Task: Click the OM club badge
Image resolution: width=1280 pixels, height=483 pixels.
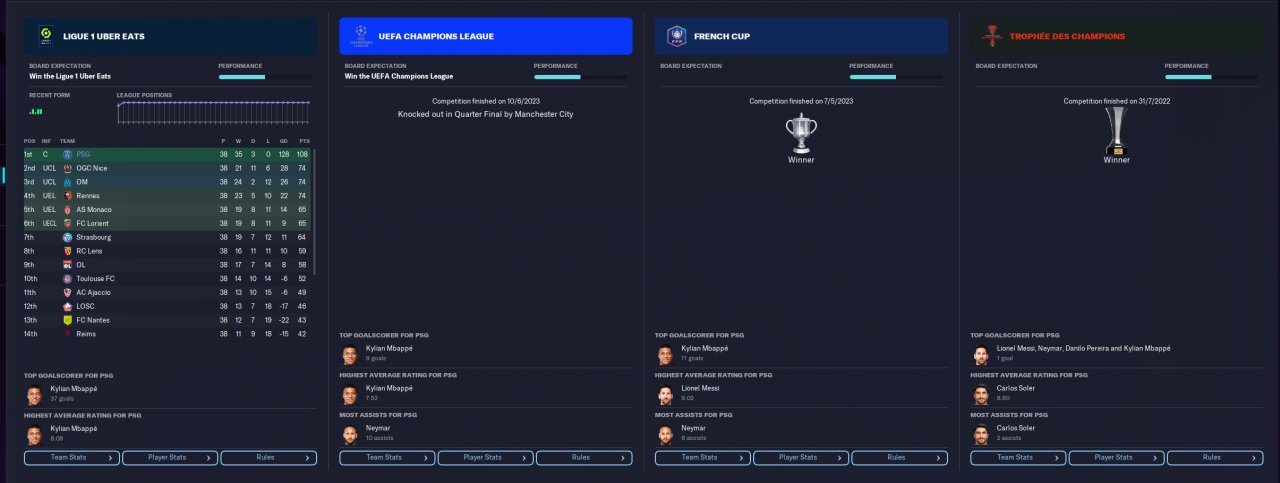Action: [67, 182]
